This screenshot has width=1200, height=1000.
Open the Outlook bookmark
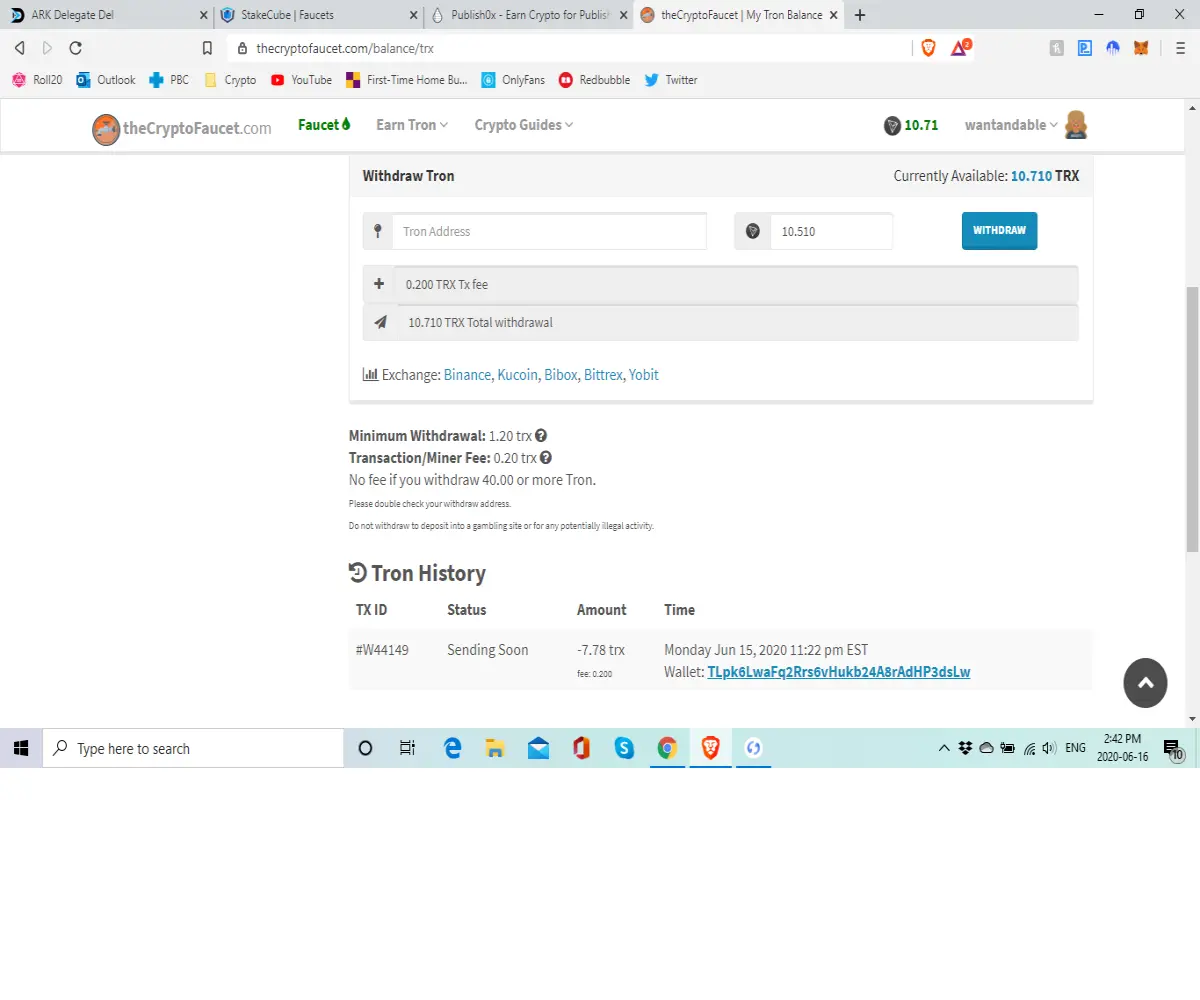[105, 80]
